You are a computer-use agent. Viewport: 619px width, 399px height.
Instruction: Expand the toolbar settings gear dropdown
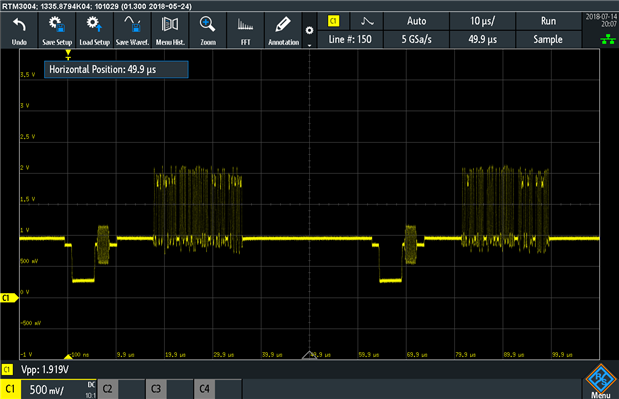(x=310, y=30)
